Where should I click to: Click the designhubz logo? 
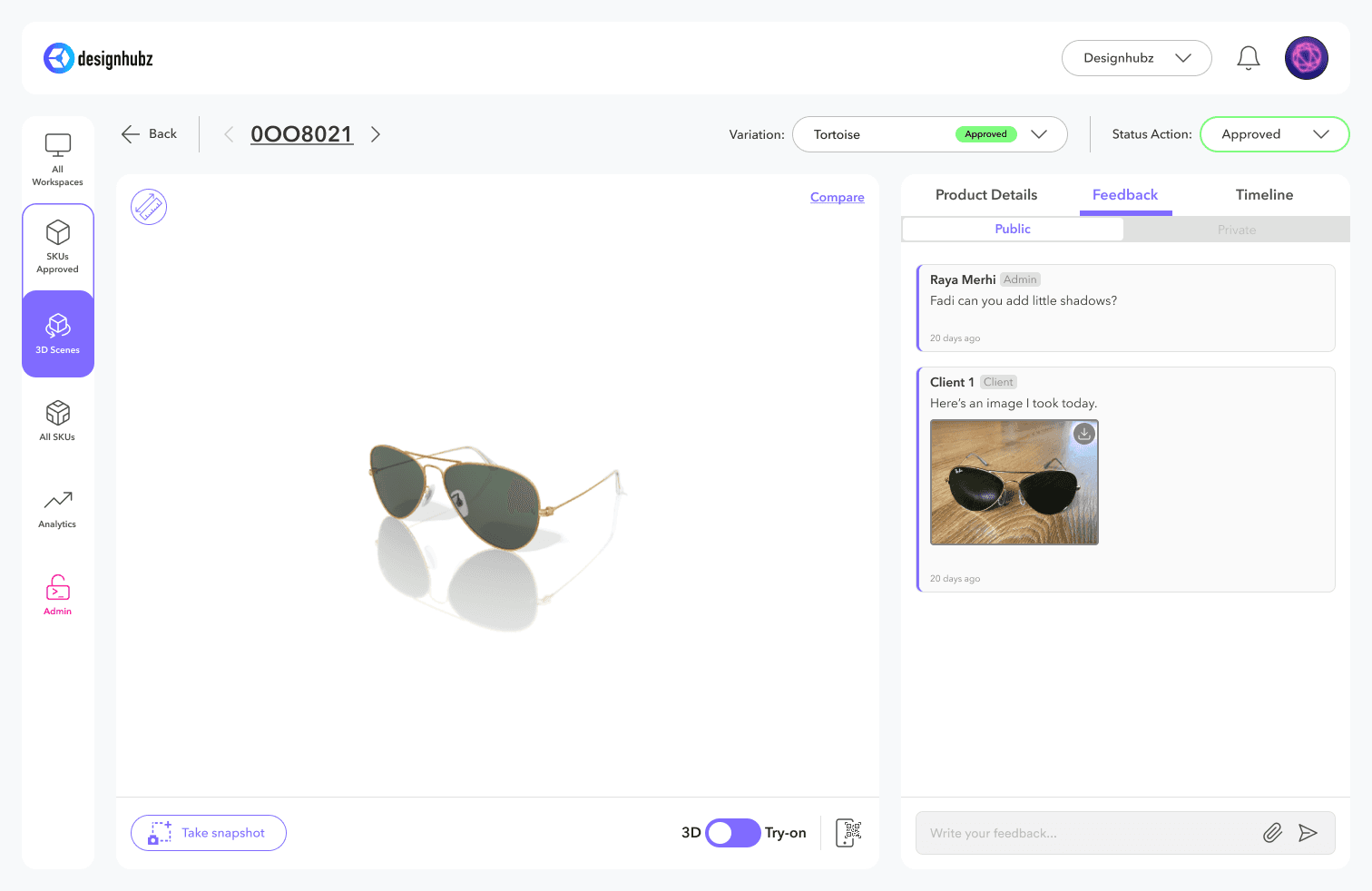point(98,58)
